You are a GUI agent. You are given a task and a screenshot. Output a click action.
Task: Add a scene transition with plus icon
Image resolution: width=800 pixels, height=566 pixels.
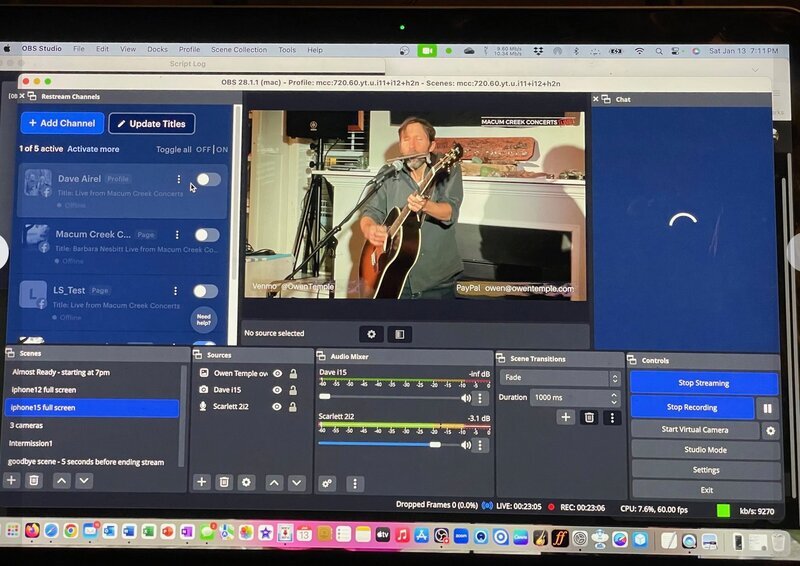click(566, 417)
